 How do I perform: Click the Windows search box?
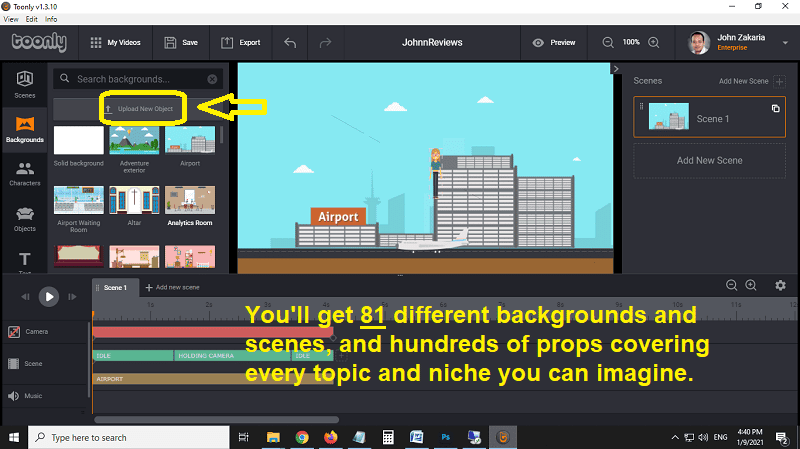(129, 437)
